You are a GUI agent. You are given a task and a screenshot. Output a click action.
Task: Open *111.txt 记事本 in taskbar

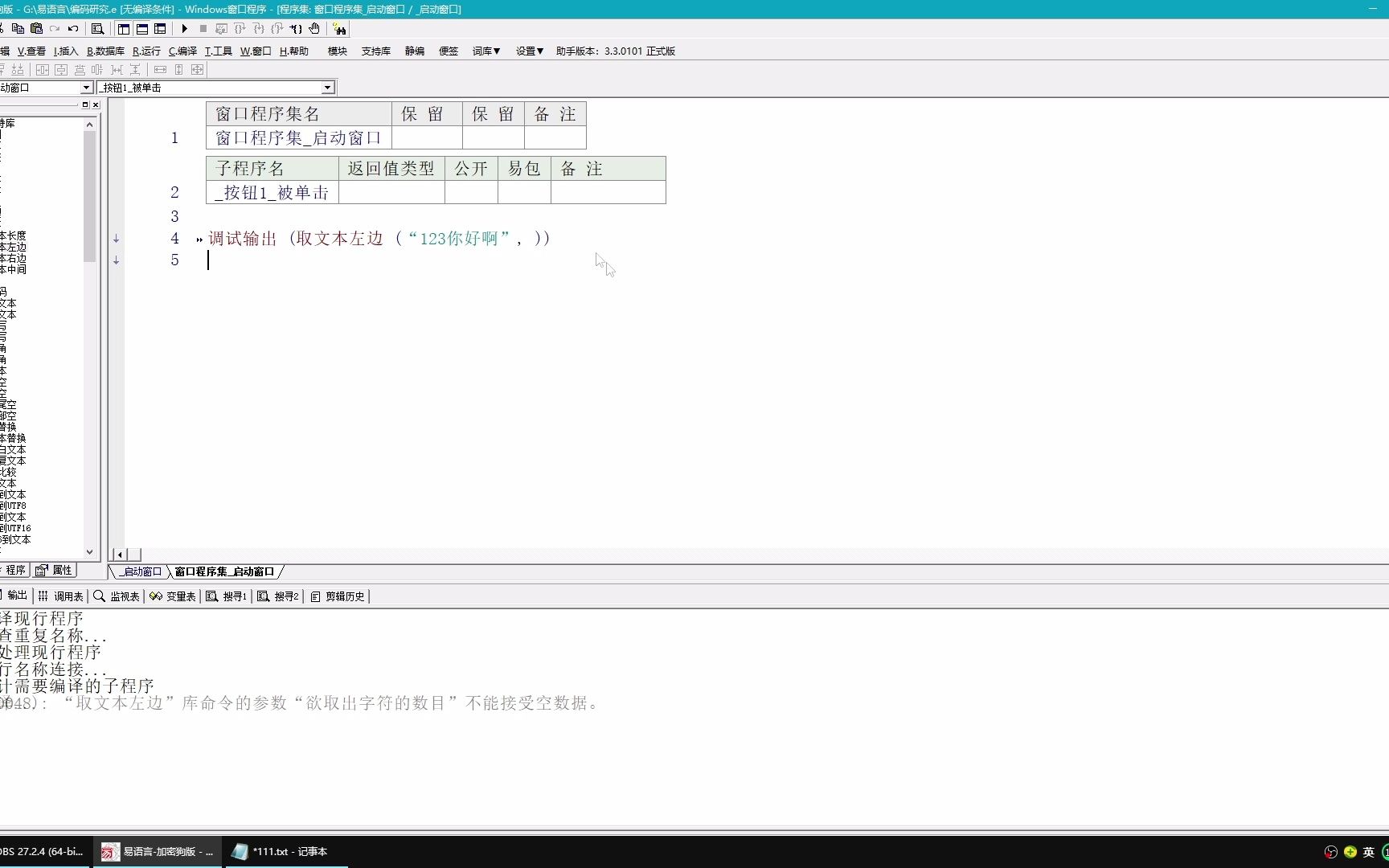coord(285,851)
